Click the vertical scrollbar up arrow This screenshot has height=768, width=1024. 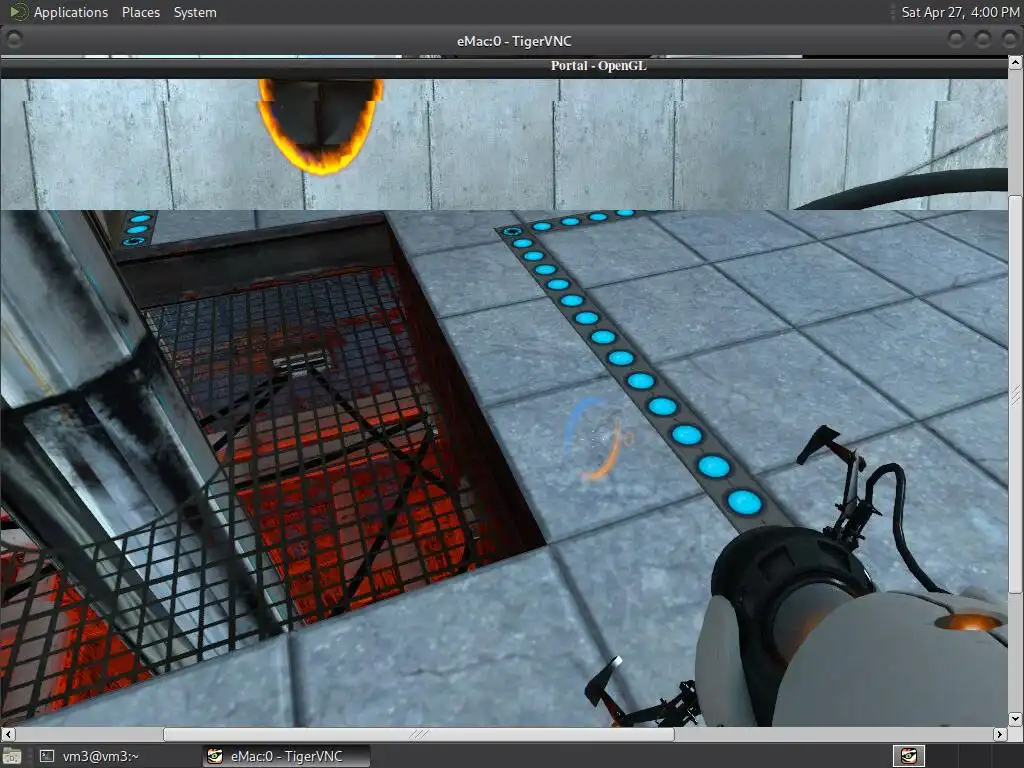tap(1016, 62)
